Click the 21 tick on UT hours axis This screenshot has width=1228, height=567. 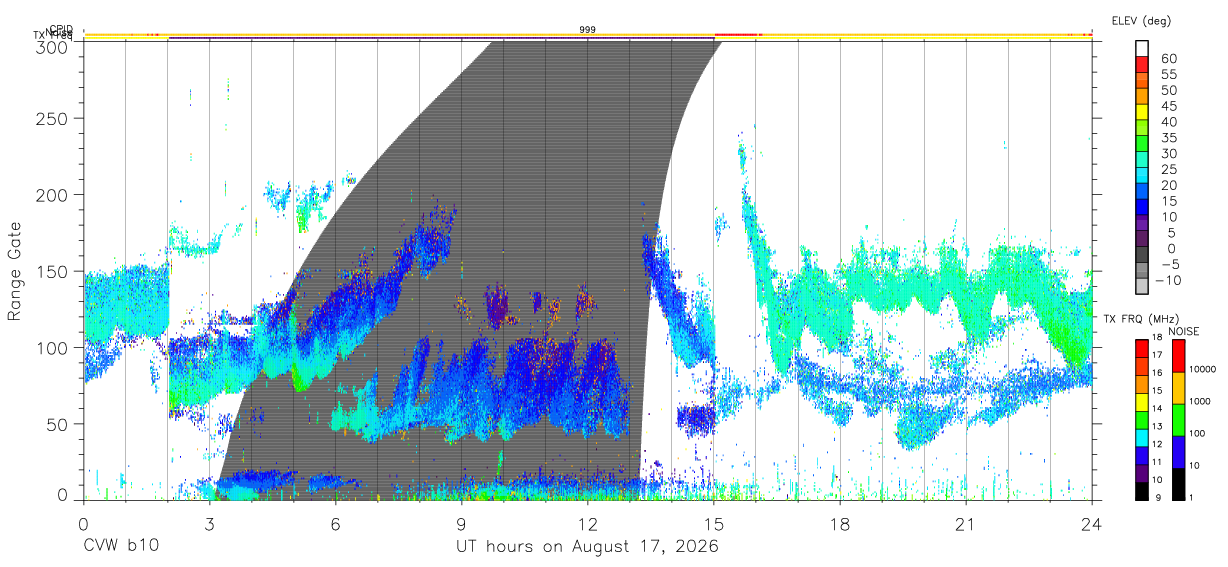[x=966, y=525]
